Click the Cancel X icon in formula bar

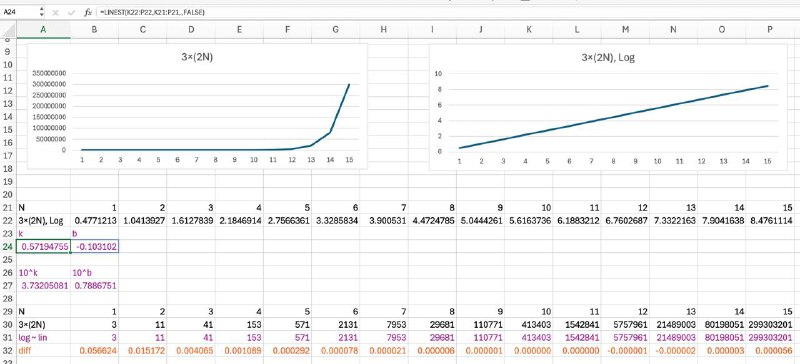point(56,12)
